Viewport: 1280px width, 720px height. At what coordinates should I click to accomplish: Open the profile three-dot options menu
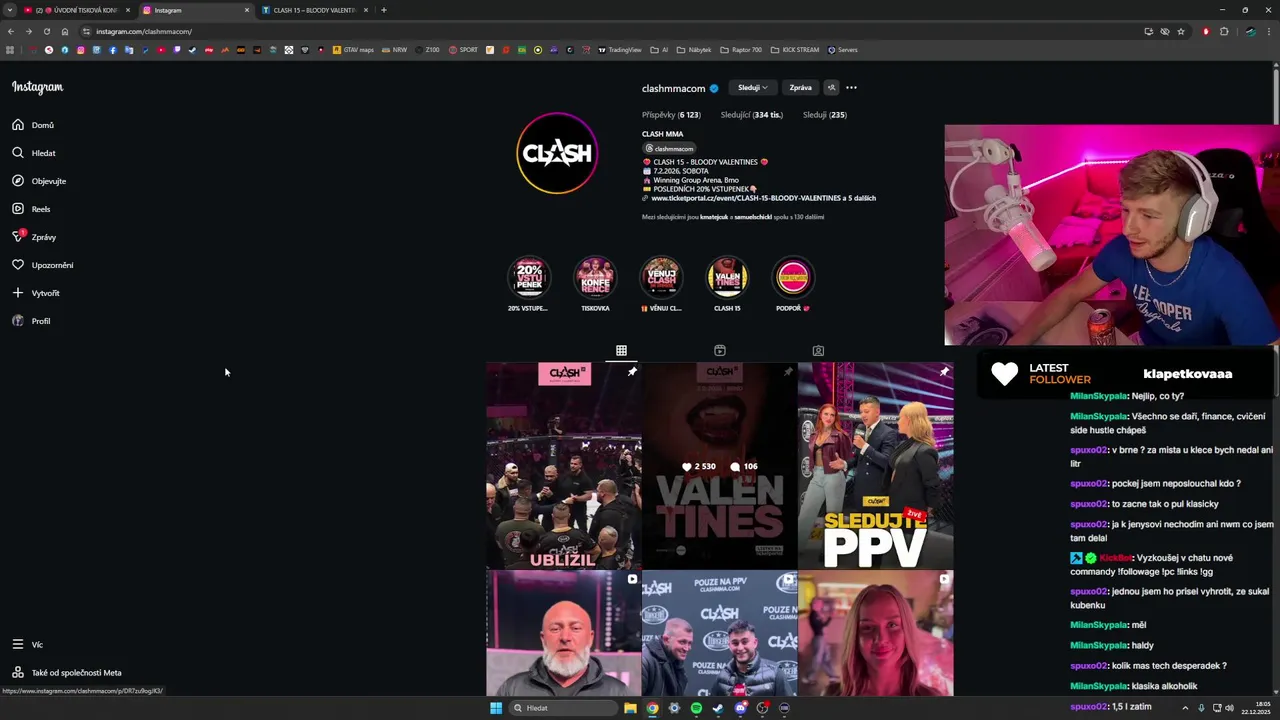click(x=851, y=88)
